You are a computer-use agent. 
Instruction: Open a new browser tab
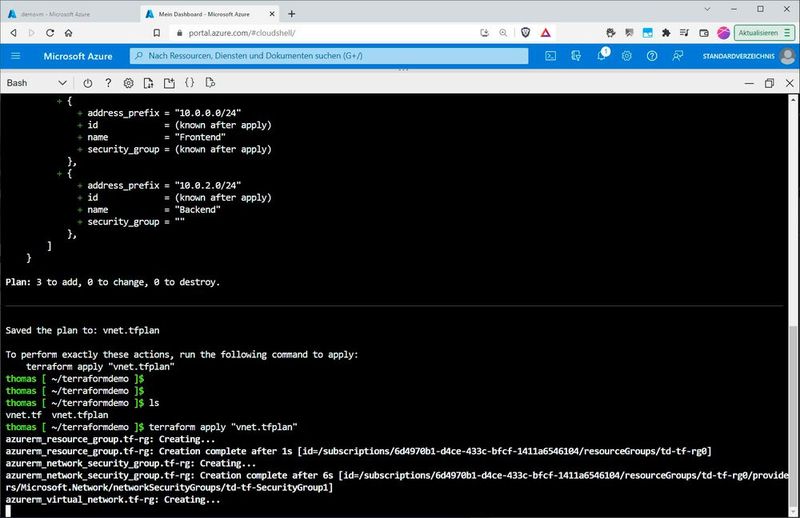(x=291, y=14)
